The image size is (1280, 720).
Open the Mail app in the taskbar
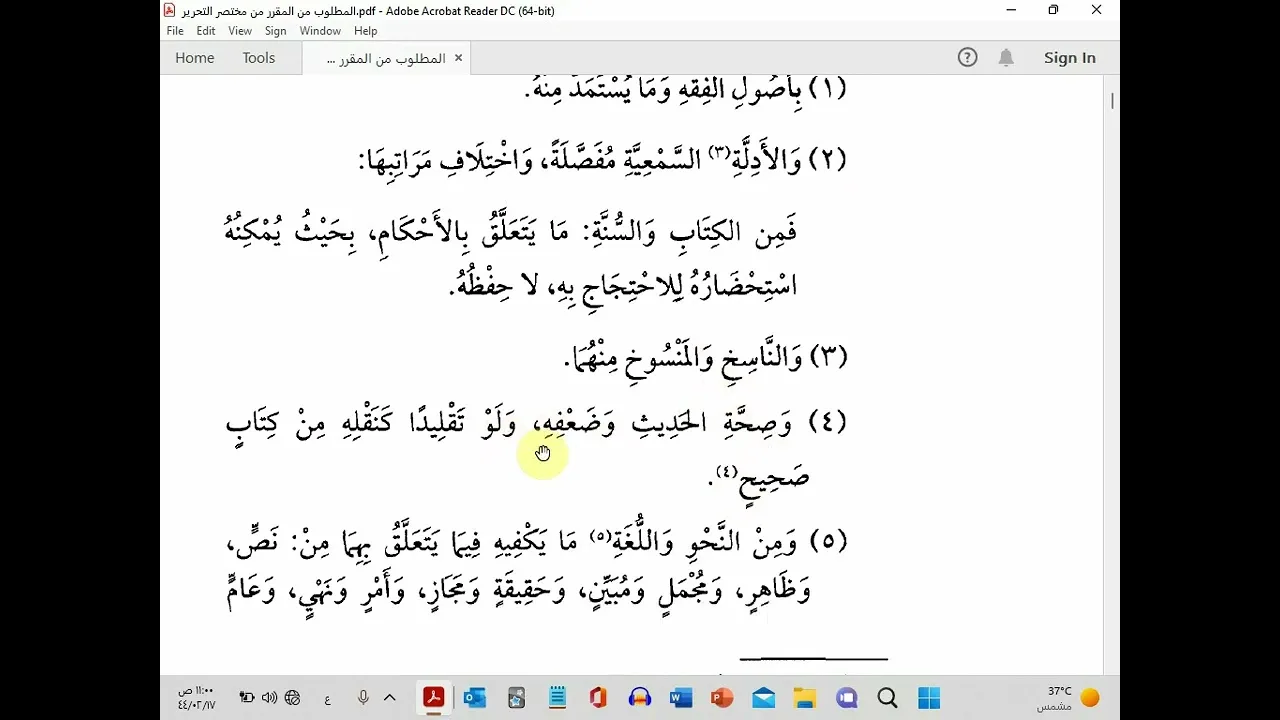click(x=764, y=697)
